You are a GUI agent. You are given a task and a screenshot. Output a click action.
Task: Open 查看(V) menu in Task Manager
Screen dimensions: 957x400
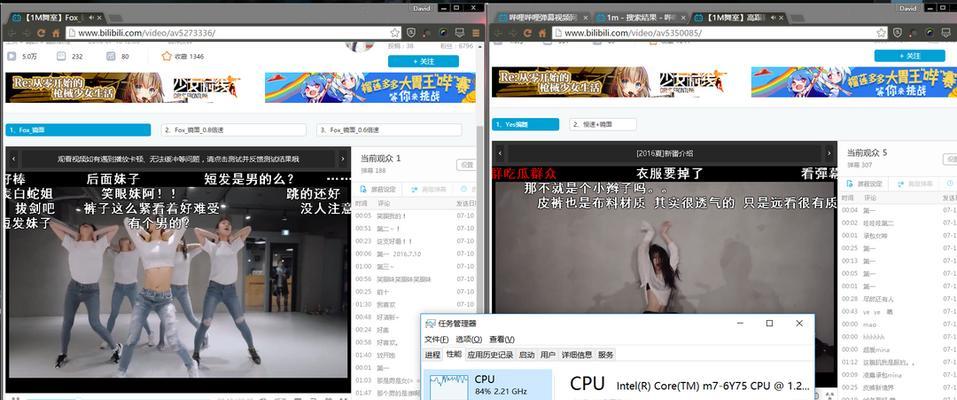tap(502, 340)
